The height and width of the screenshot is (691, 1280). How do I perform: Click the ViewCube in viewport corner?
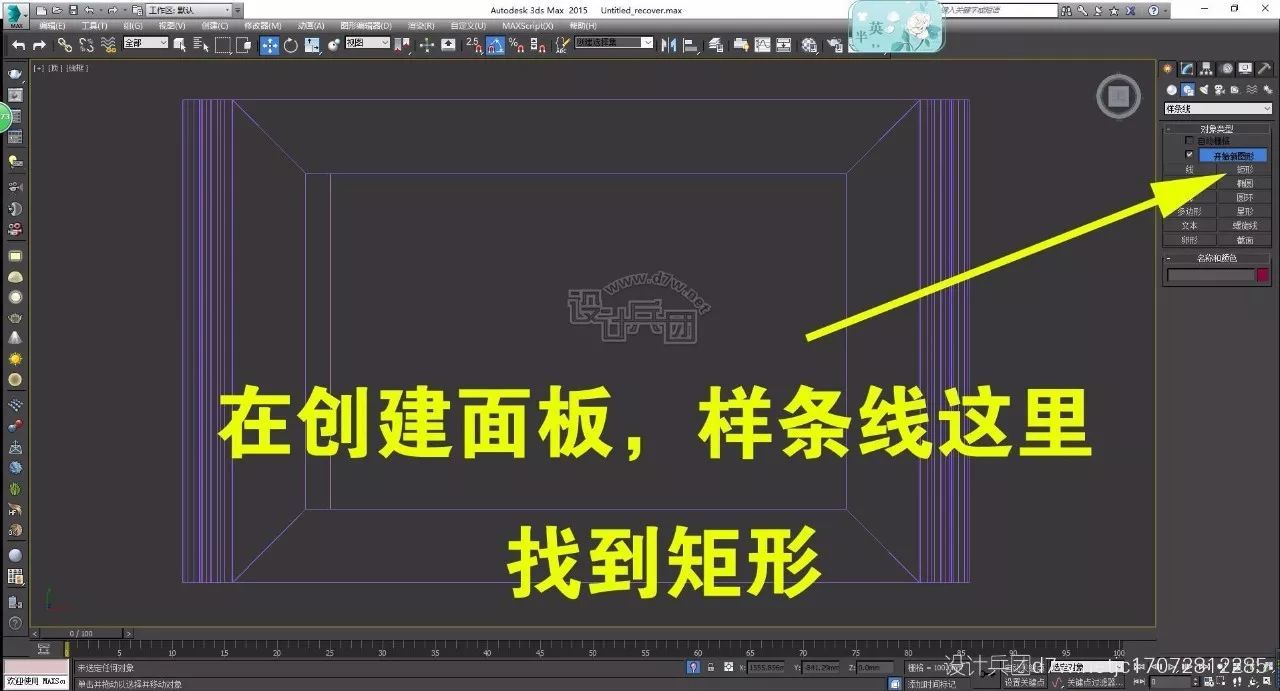(1118, 97)
